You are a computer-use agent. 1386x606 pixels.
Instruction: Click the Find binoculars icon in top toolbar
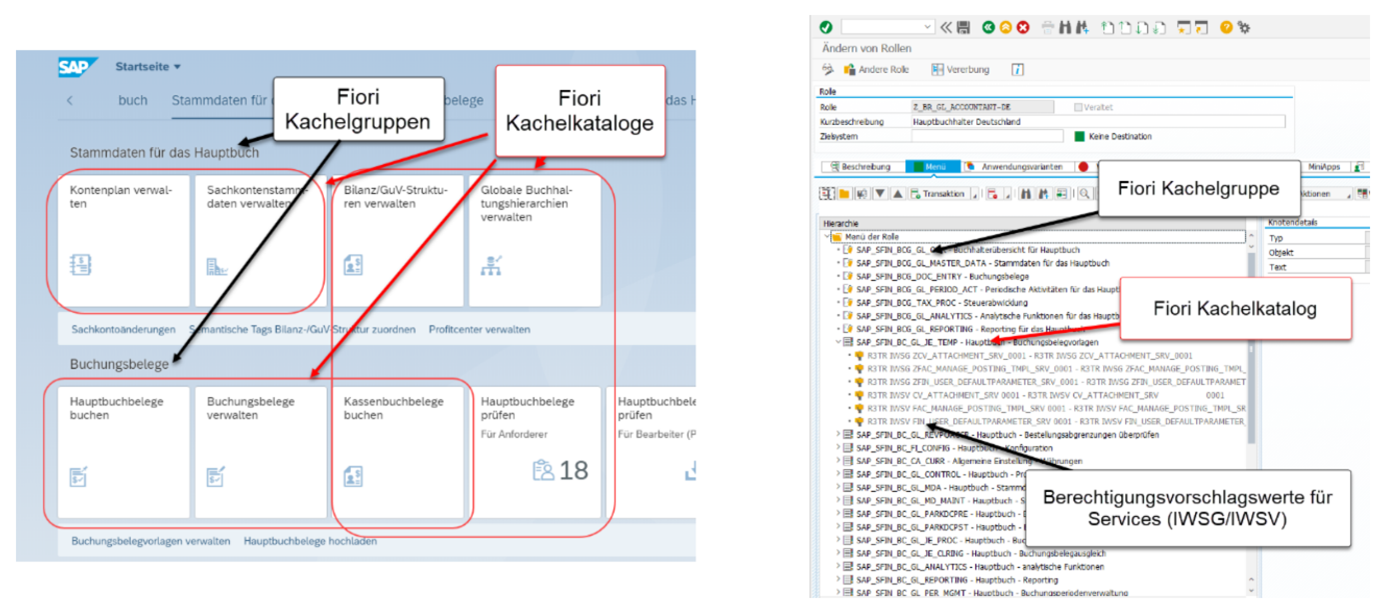coord(1065,27)
